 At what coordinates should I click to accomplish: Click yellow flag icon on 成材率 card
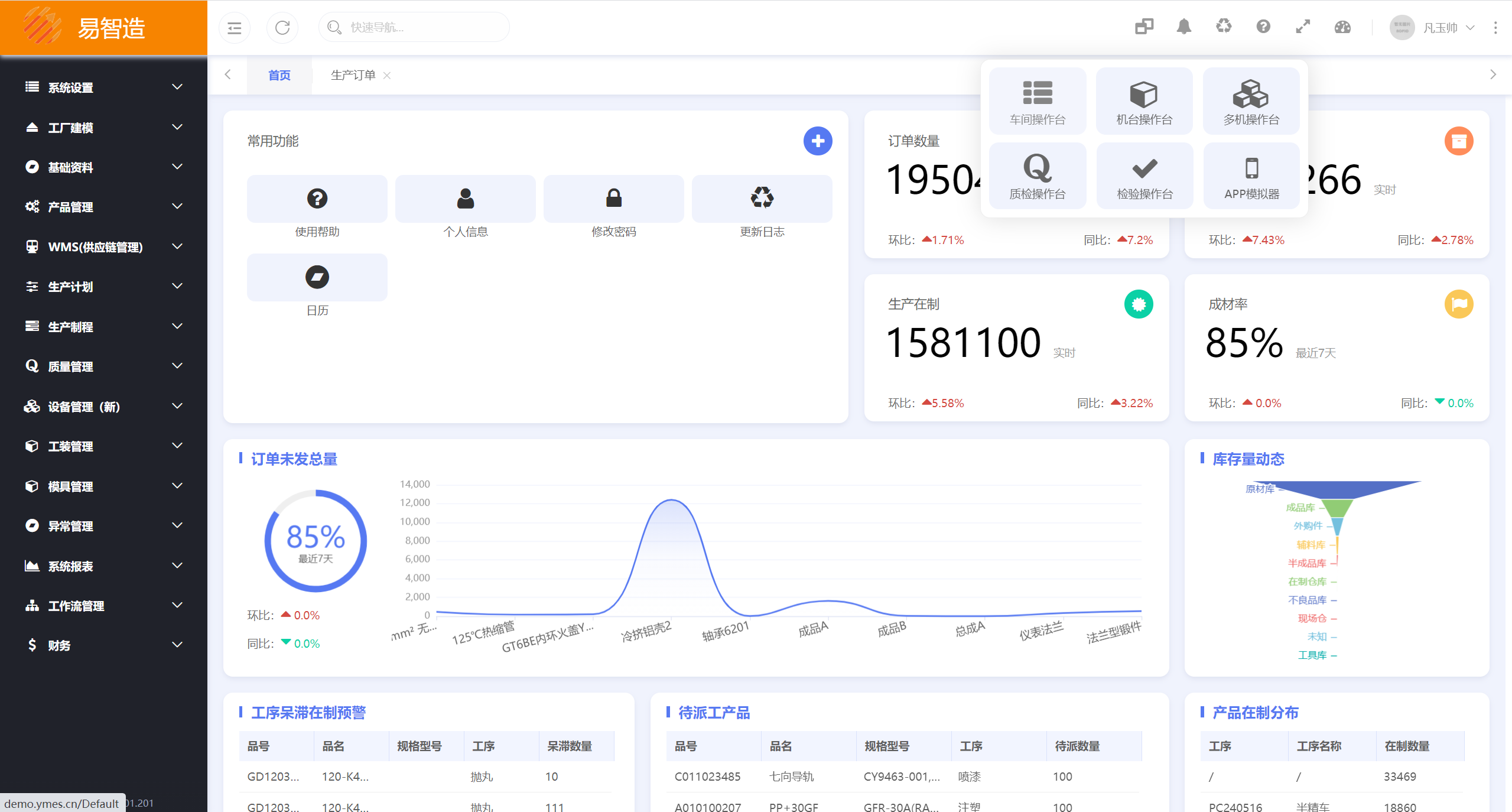pos(1459,304)
